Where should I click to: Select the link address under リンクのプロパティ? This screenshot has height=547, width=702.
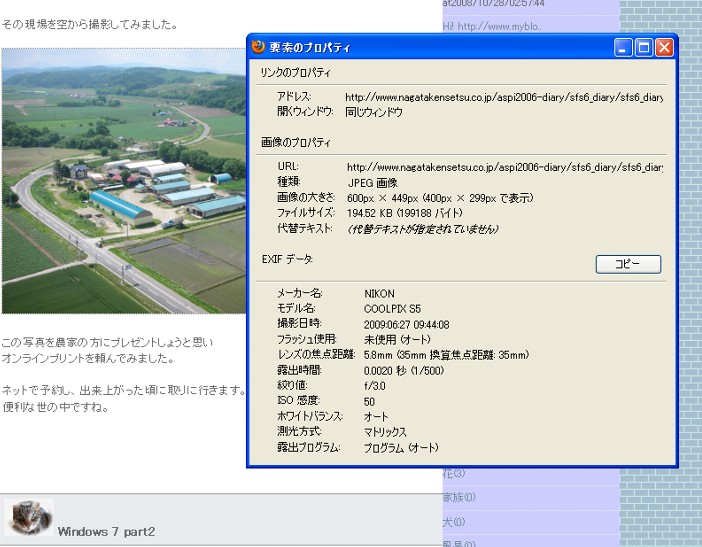(504, 97)
